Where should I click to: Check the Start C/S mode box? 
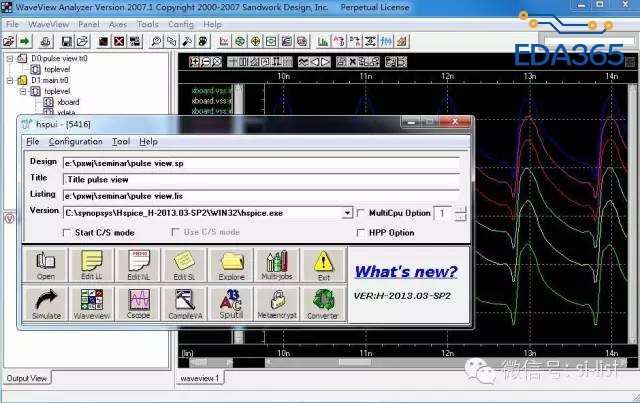[x=66, y=232]
